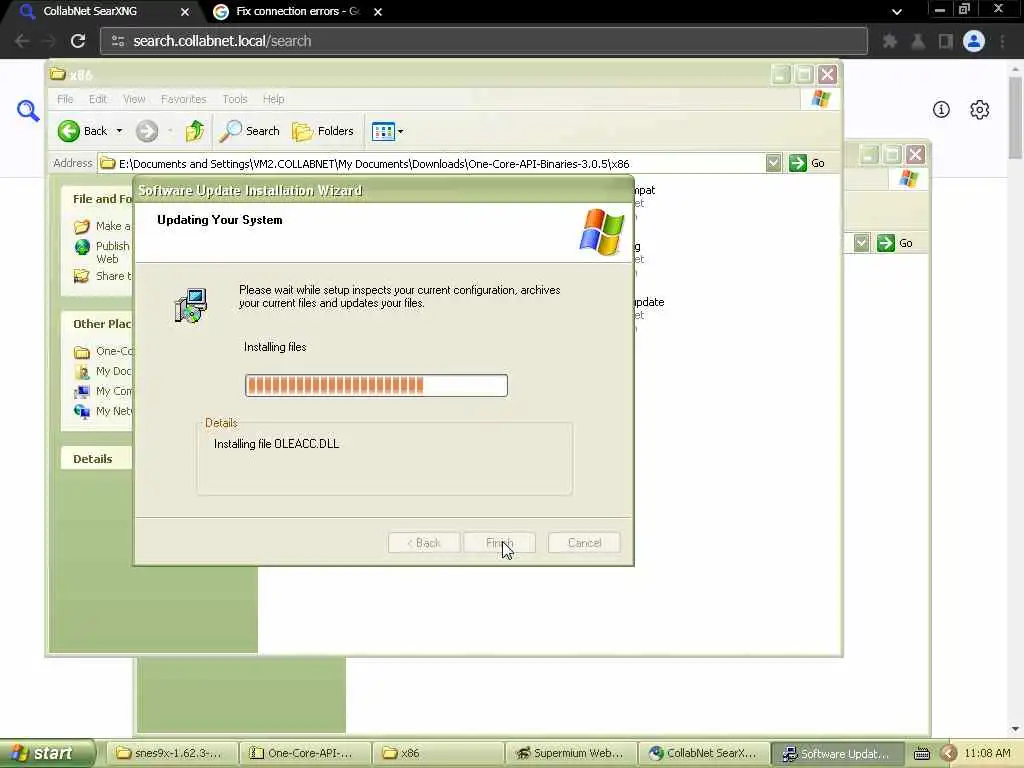Click the keyboard tray icon
The height and width of the screenshot is (768, 1024).
click(x=921, y=754)
